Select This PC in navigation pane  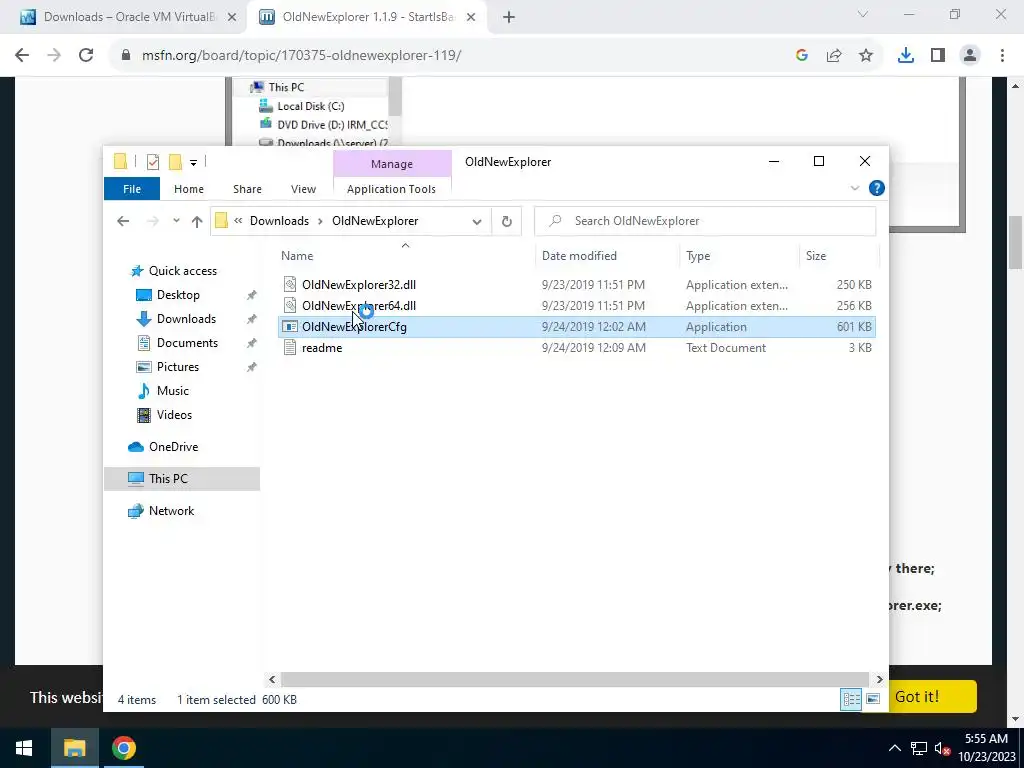[168, 479]
